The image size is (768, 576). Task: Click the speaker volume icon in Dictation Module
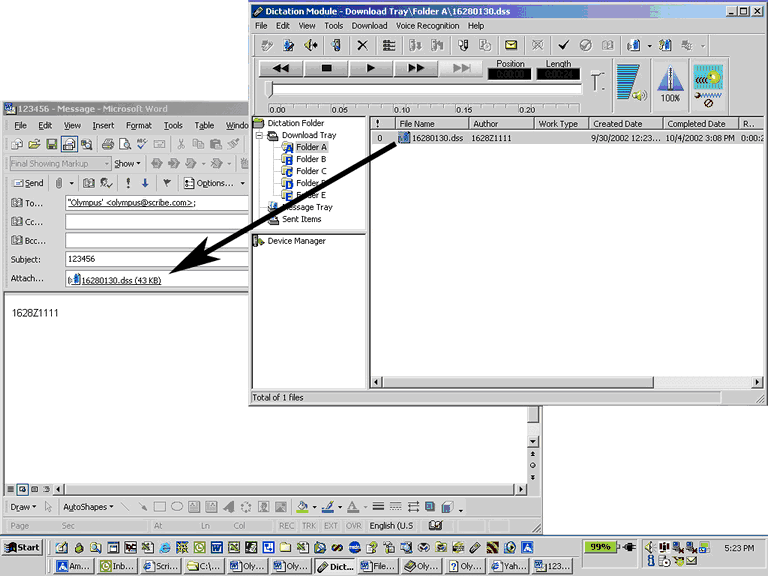click(631, 82)
